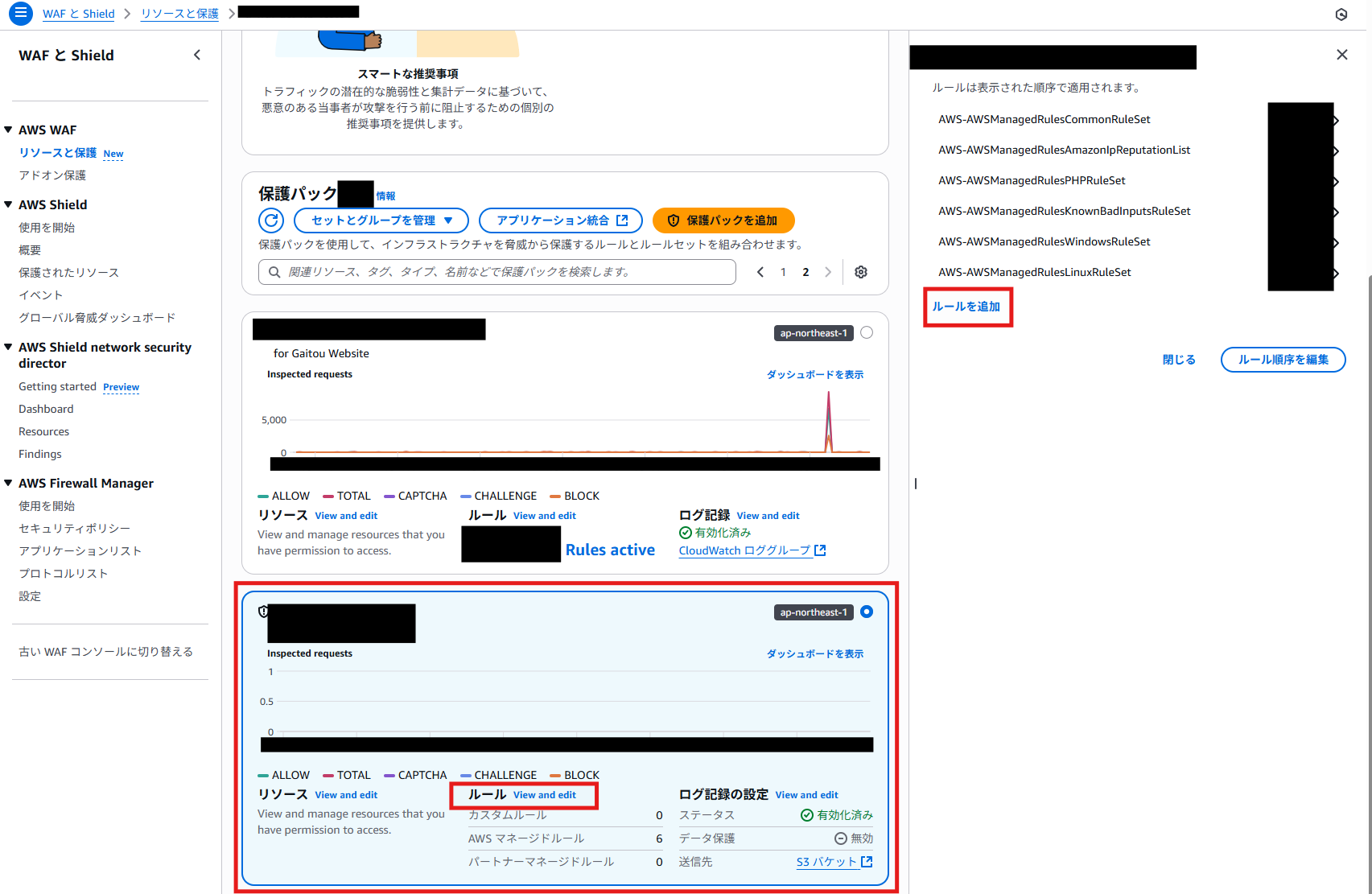
Task: Open the S3 バケット link
Action: pyautogui.click(x=834, y=862)
